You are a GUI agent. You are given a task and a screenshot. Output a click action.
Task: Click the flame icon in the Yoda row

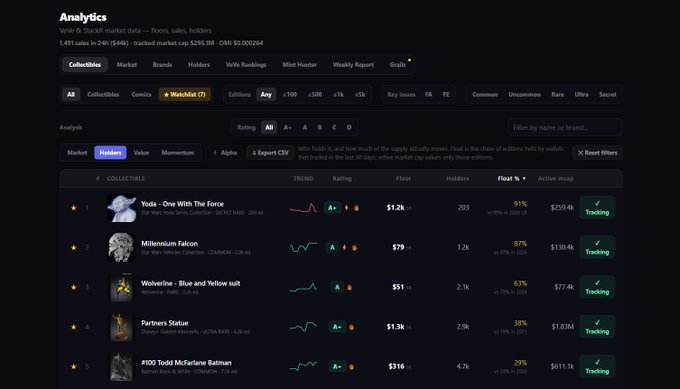point(356,208)
